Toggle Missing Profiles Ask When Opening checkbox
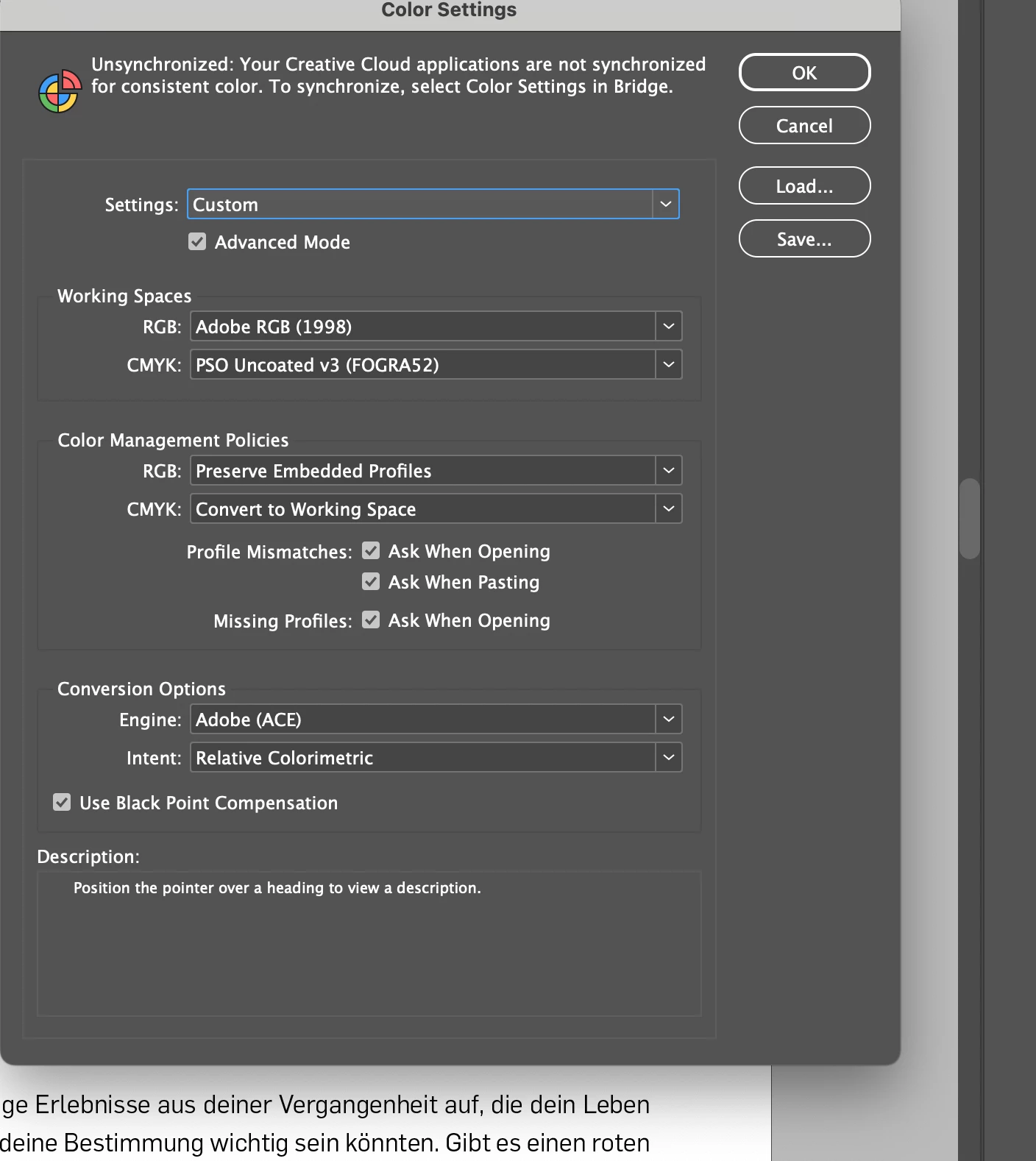The height and width of the screenshot is (1161, 1036). click(371, 619)
